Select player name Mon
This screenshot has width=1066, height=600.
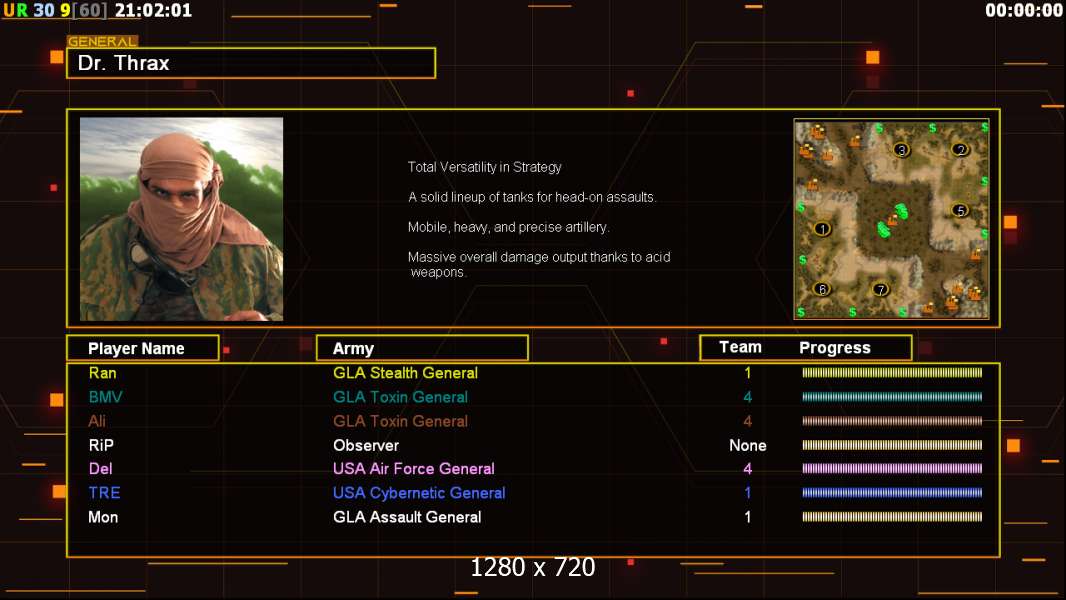click(x=103, y=517)
